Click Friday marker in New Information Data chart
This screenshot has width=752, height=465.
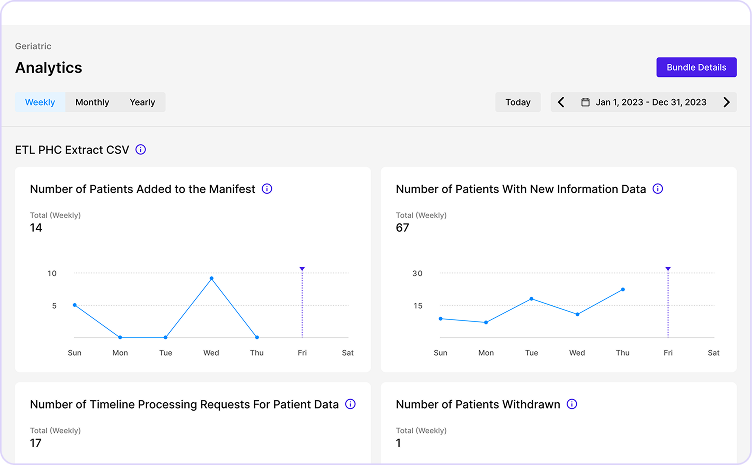[x=668, y=269]
